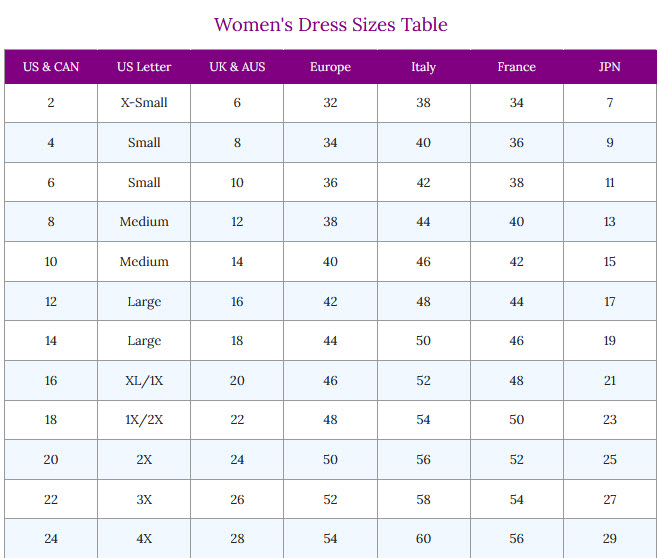The width and height of the screenshot is (657, 558).
Task: Select France size 56 cell
Action: click(516, 539)
